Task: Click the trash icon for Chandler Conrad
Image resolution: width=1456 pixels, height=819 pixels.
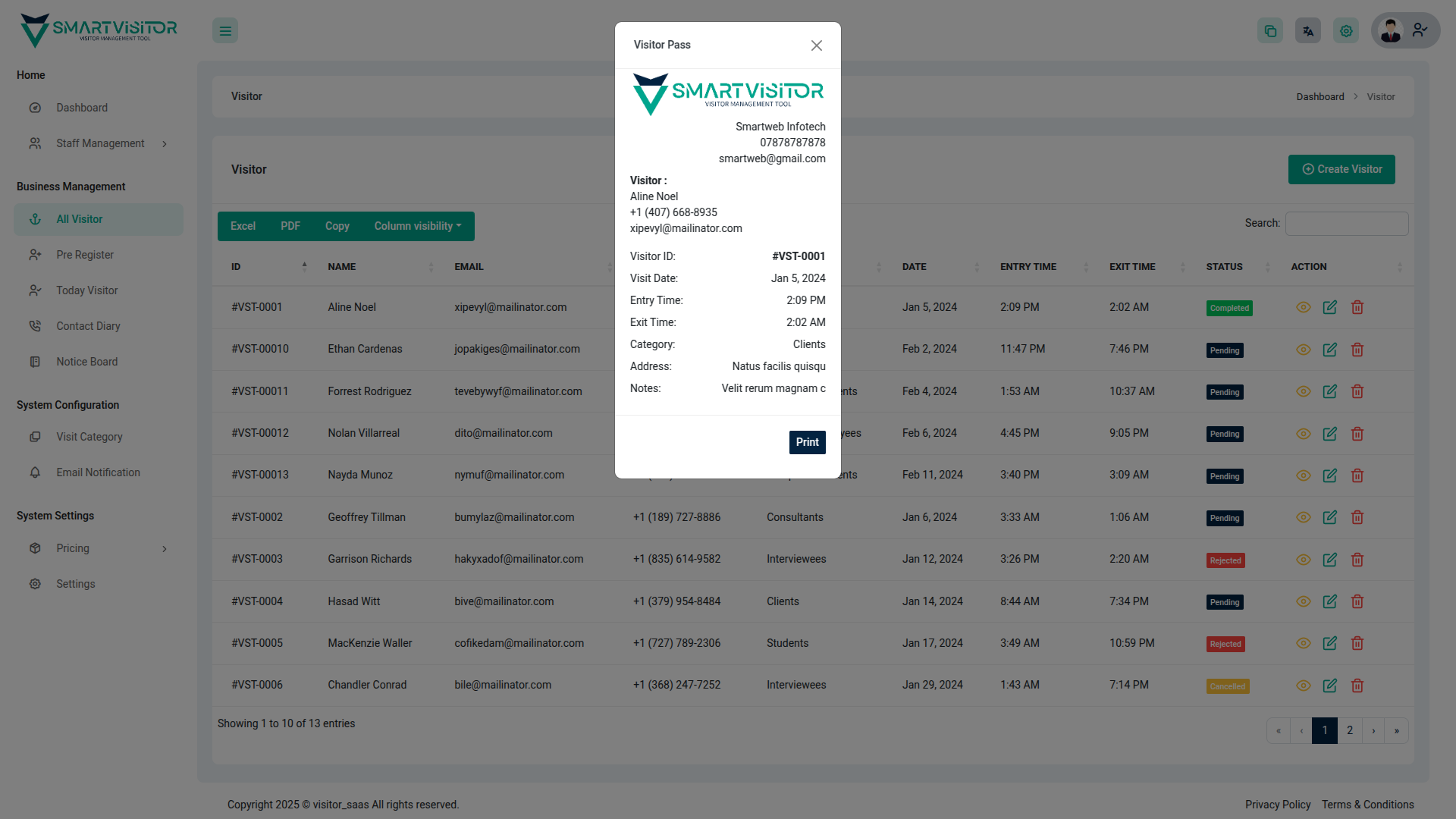Action: pos(1357,686)
